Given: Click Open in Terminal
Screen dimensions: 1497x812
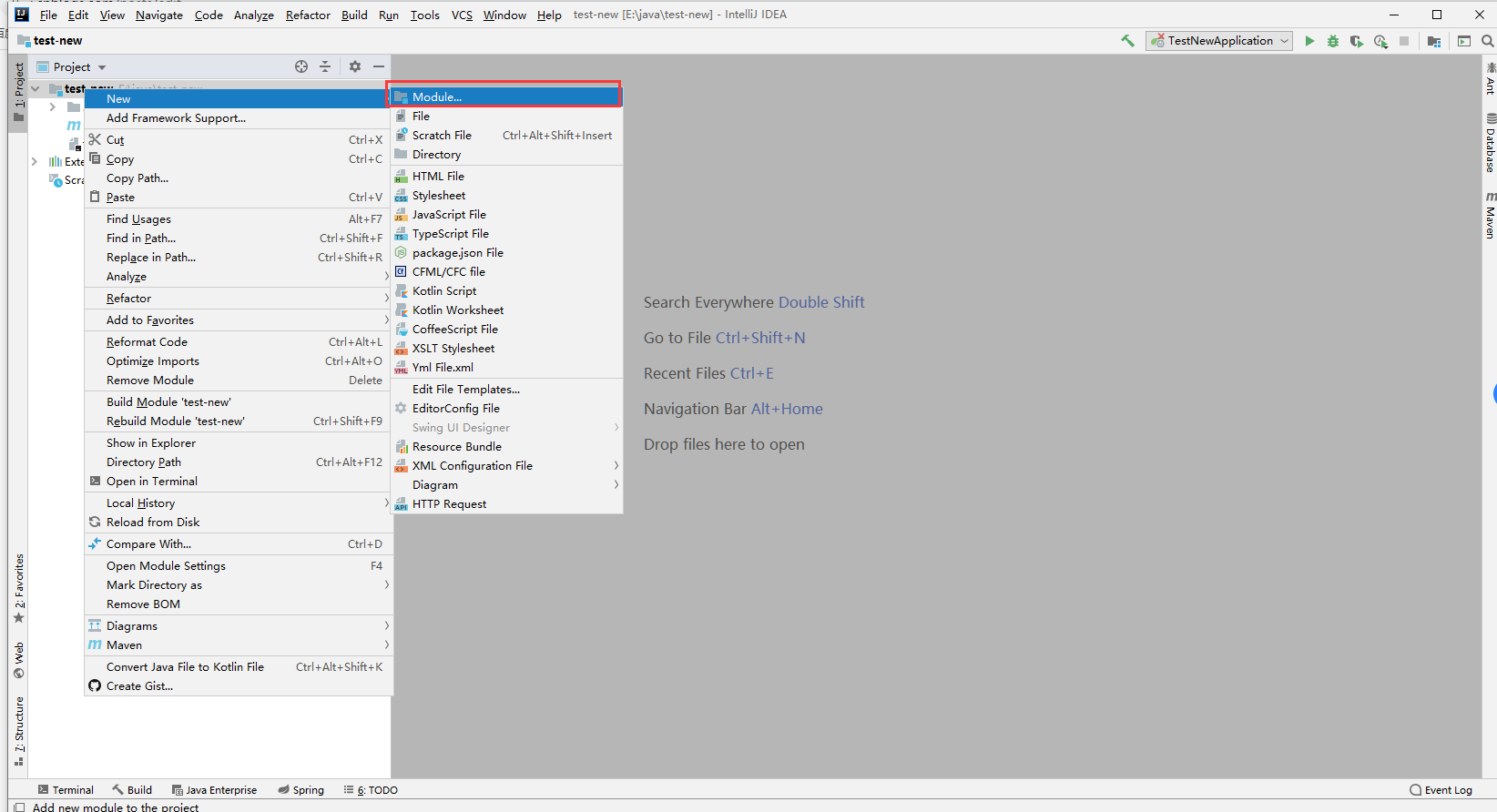Looking at the screenshot, I should 239,482.
